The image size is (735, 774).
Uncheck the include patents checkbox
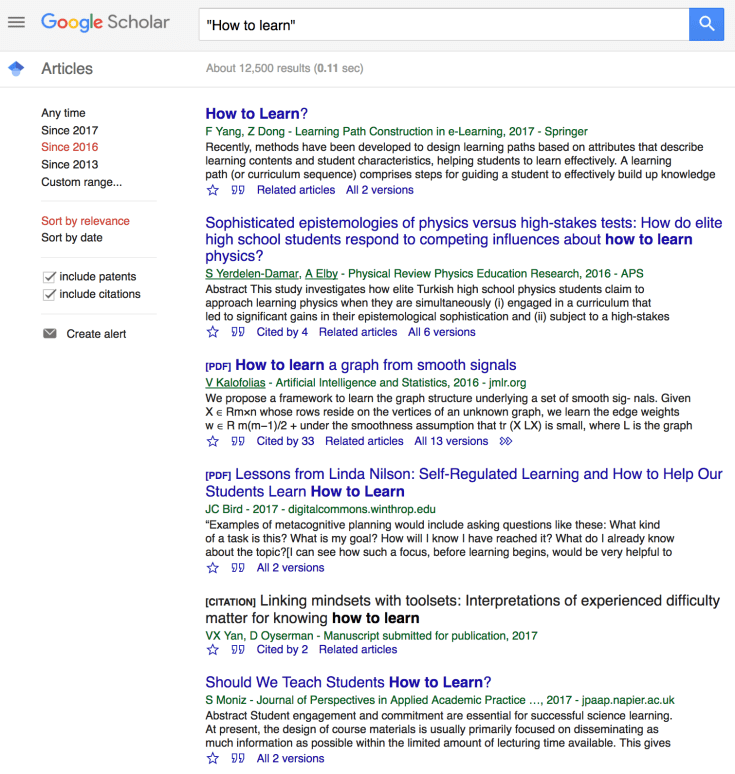[x=49, y=277]
